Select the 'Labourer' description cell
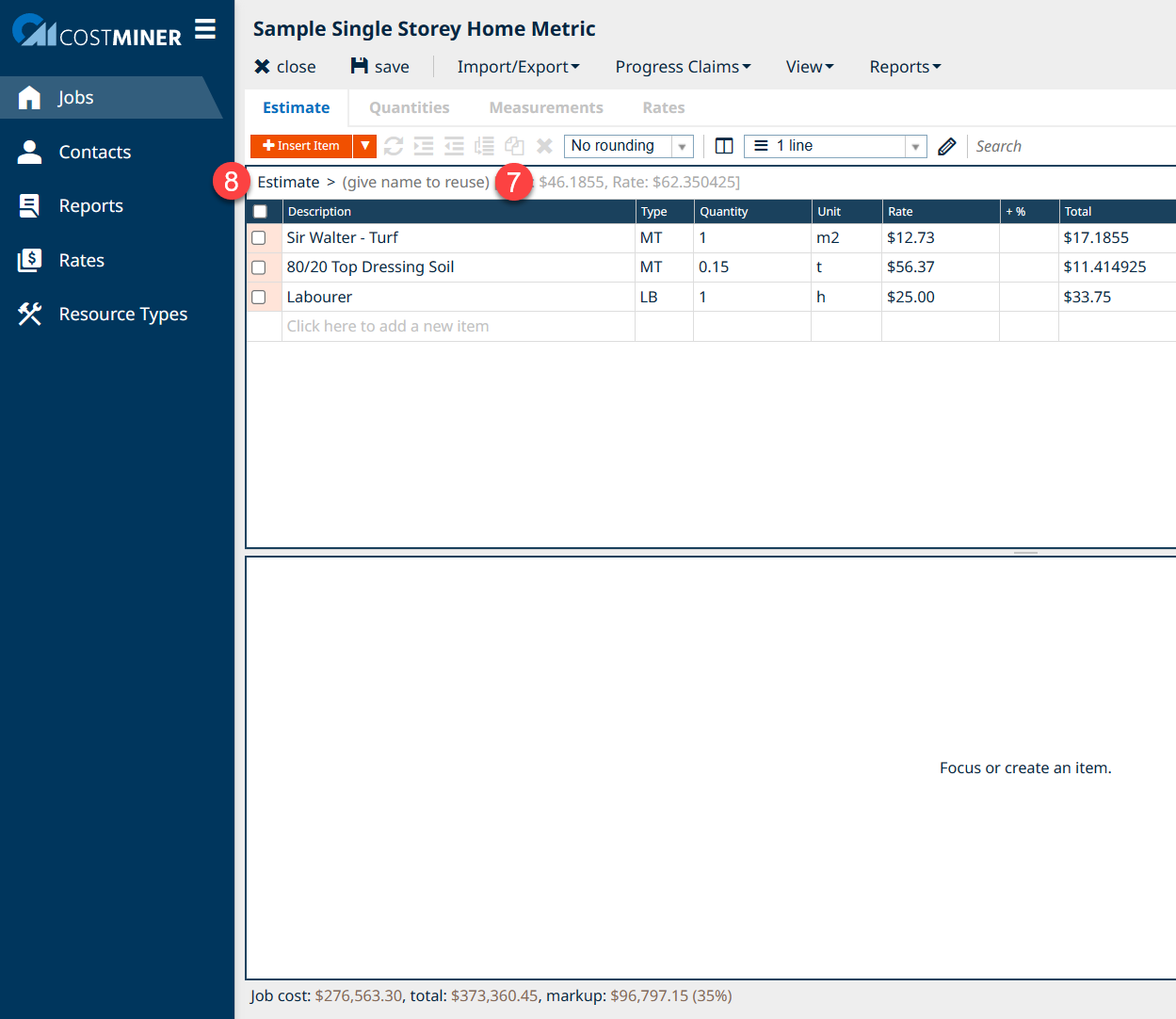The image size is (1176, 1019). [x=459, y=297]
